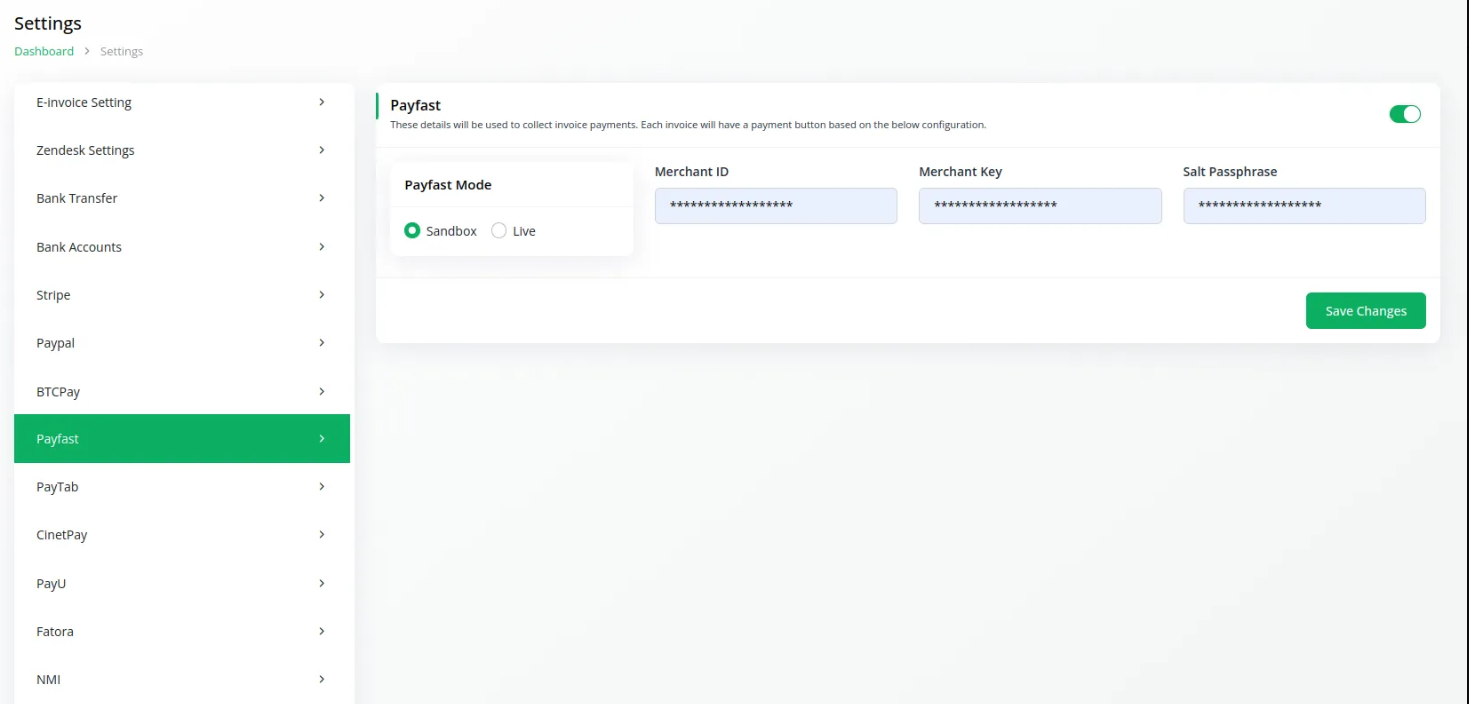Image resolution: width=1469 pixels, height=704 pixels.
Task: Click chevron arrow beside NMI
Action: pyautogui.click(x=322, y=679)
